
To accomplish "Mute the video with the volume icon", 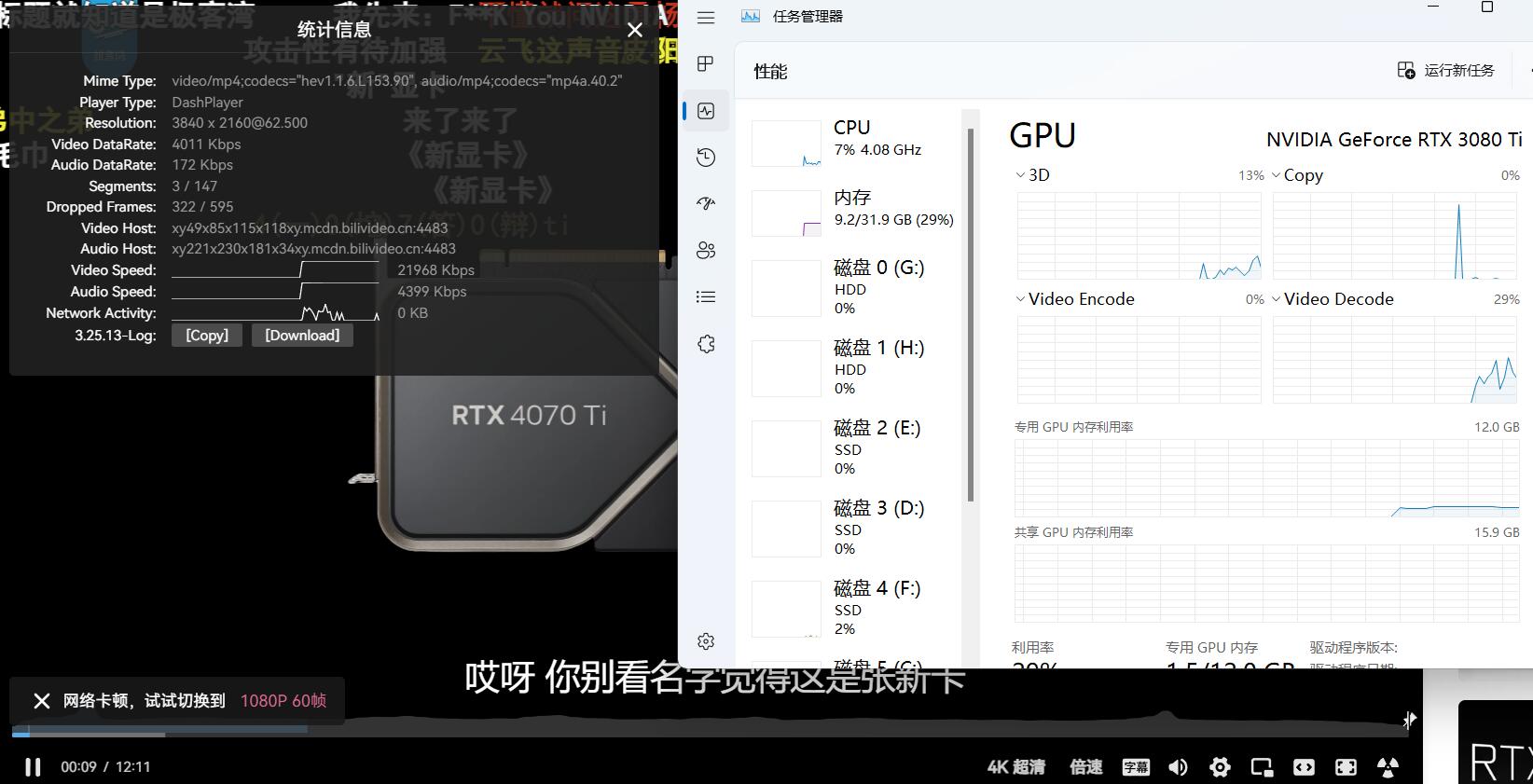I will [1178, 767].
